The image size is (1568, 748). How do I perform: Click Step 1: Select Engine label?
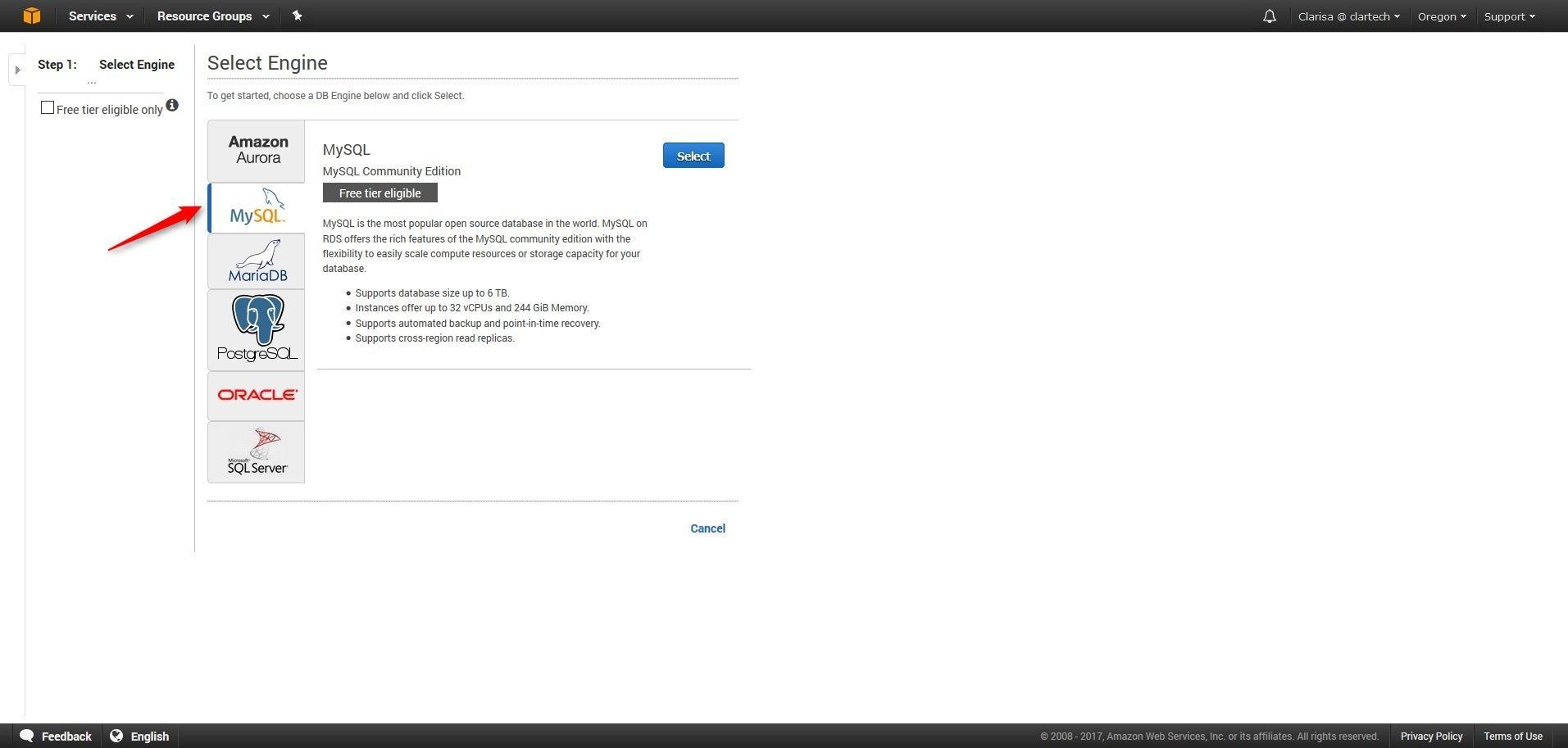[x=106, y=65]
